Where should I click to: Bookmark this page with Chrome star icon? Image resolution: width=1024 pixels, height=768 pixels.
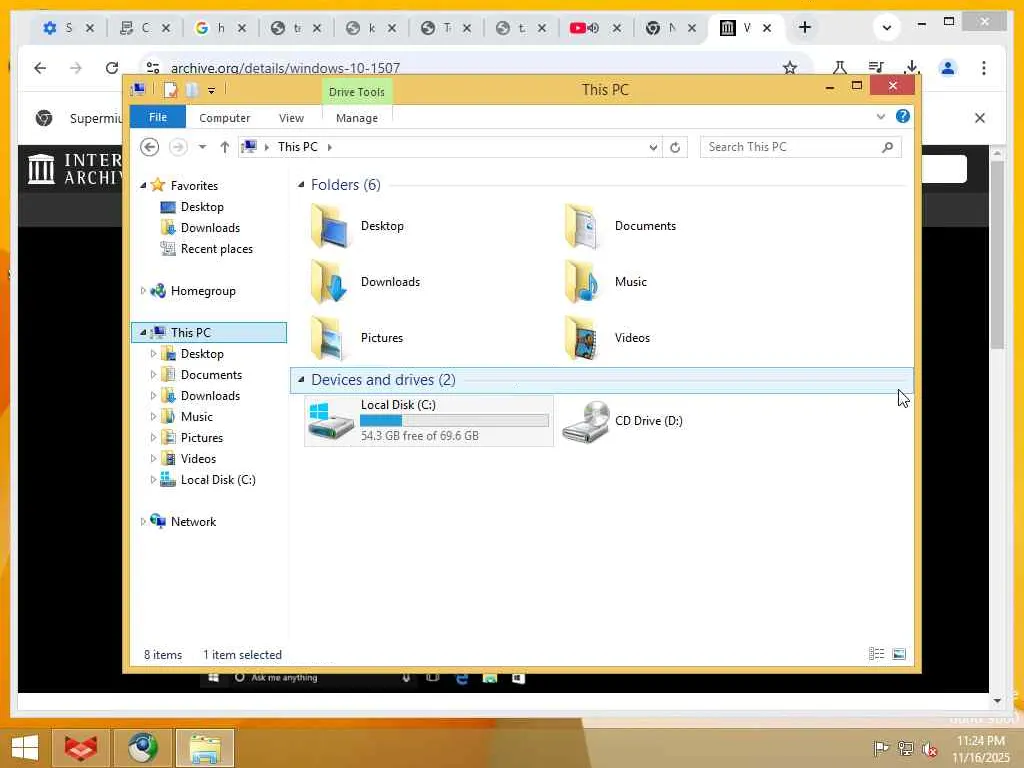coord(790,67)
